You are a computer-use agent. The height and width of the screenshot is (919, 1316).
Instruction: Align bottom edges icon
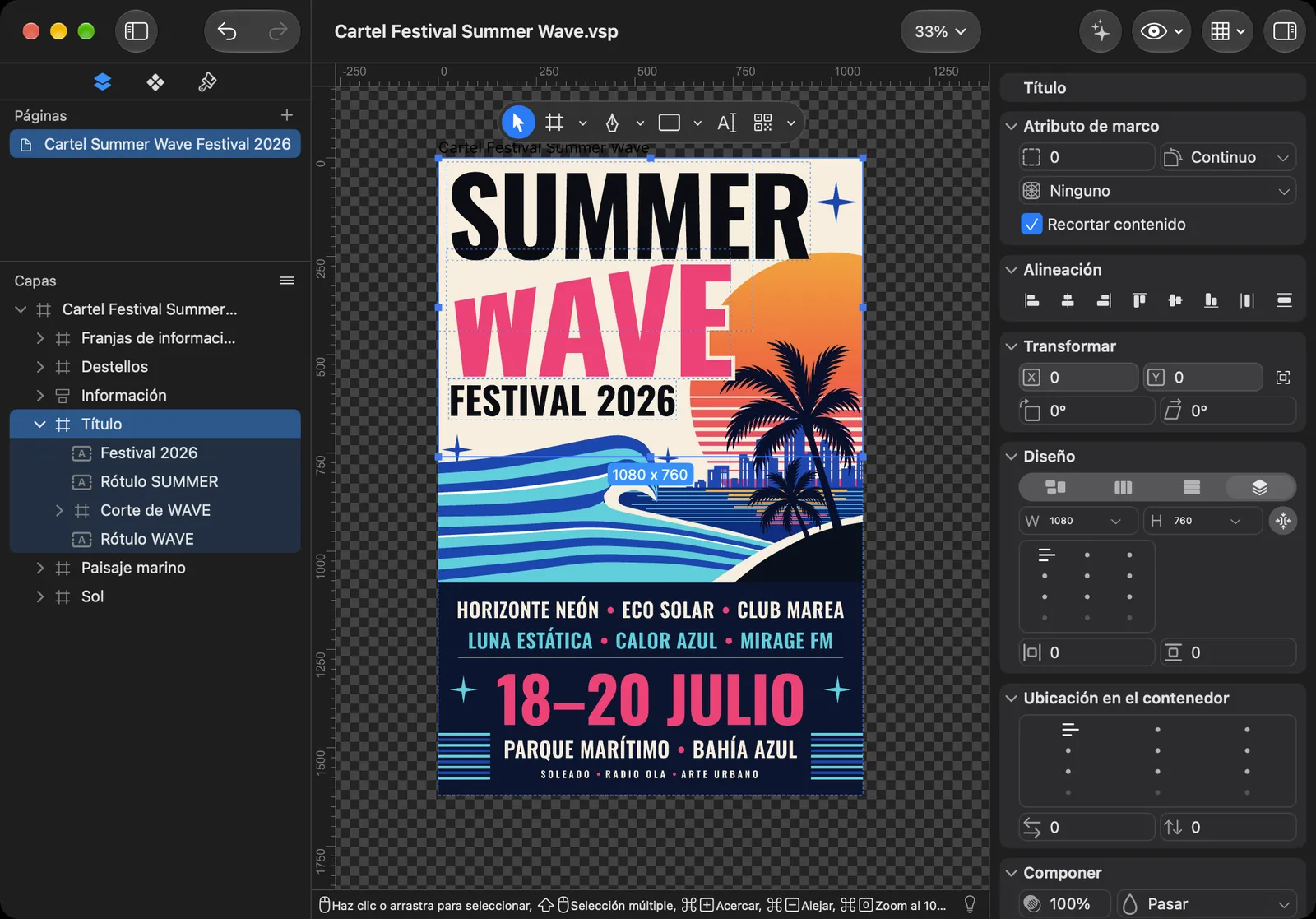pos(1212,300)
